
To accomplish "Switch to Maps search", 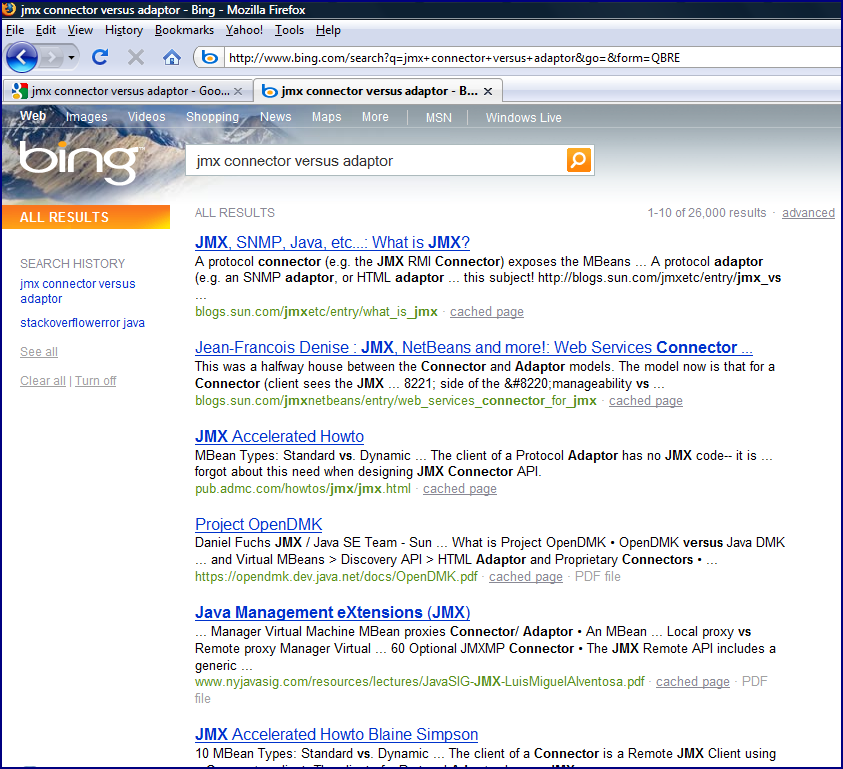I will click(326, 117).
